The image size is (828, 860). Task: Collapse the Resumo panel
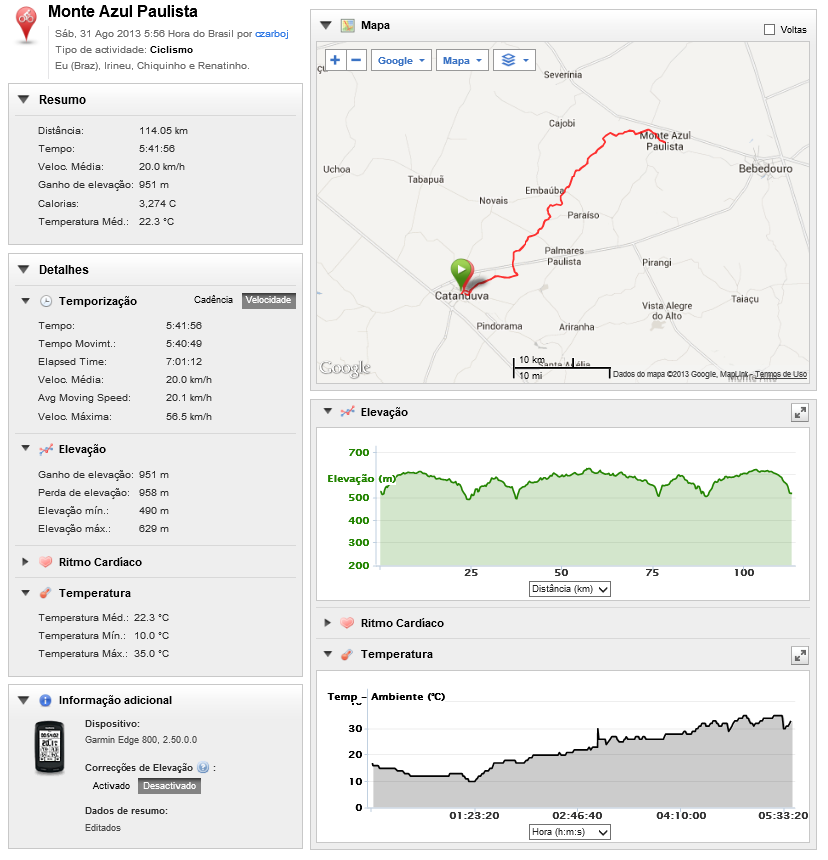pyautogui.click(x=21, y=99)
